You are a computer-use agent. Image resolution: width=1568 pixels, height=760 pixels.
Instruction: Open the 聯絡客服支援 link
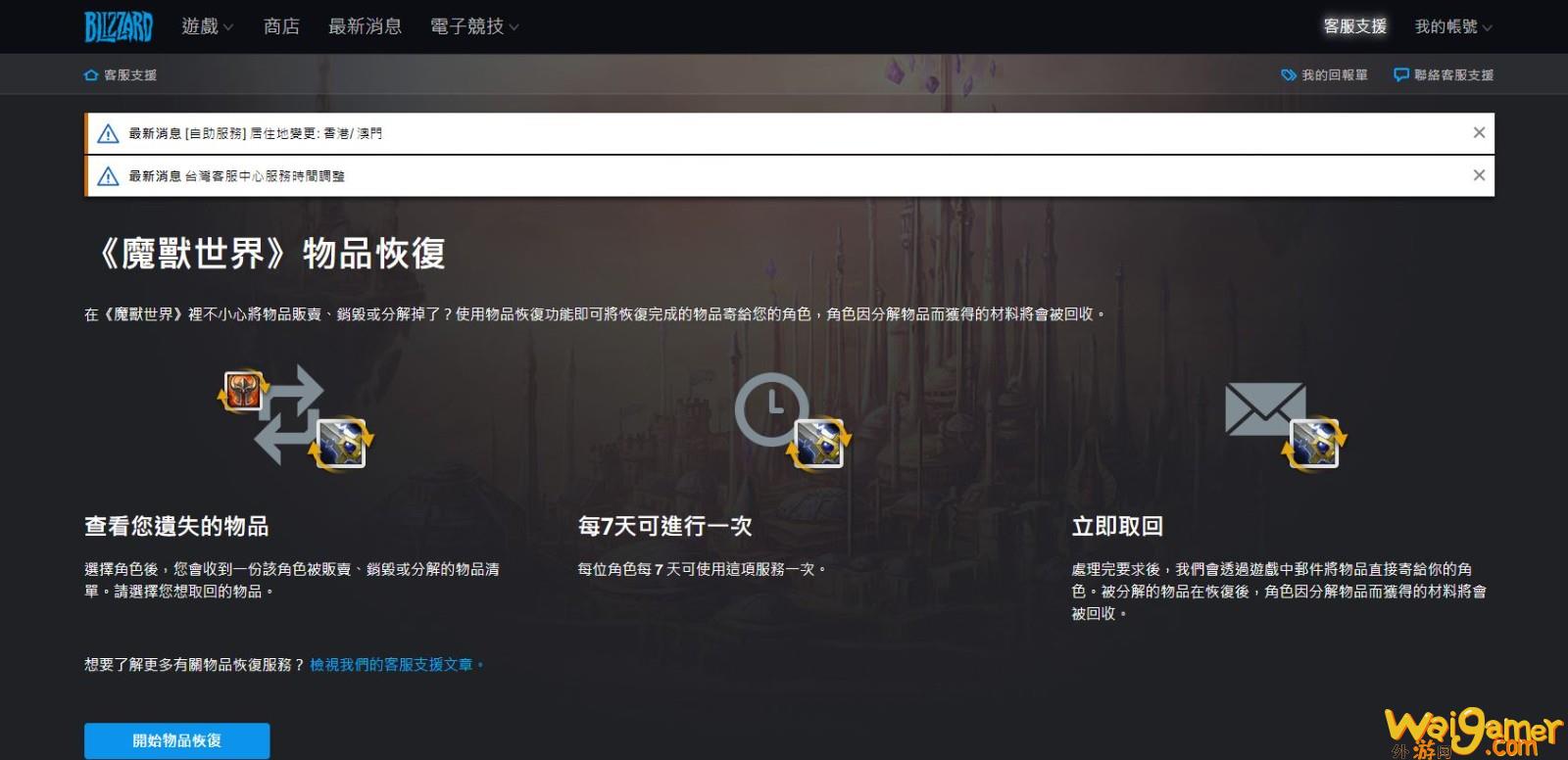1453,74
